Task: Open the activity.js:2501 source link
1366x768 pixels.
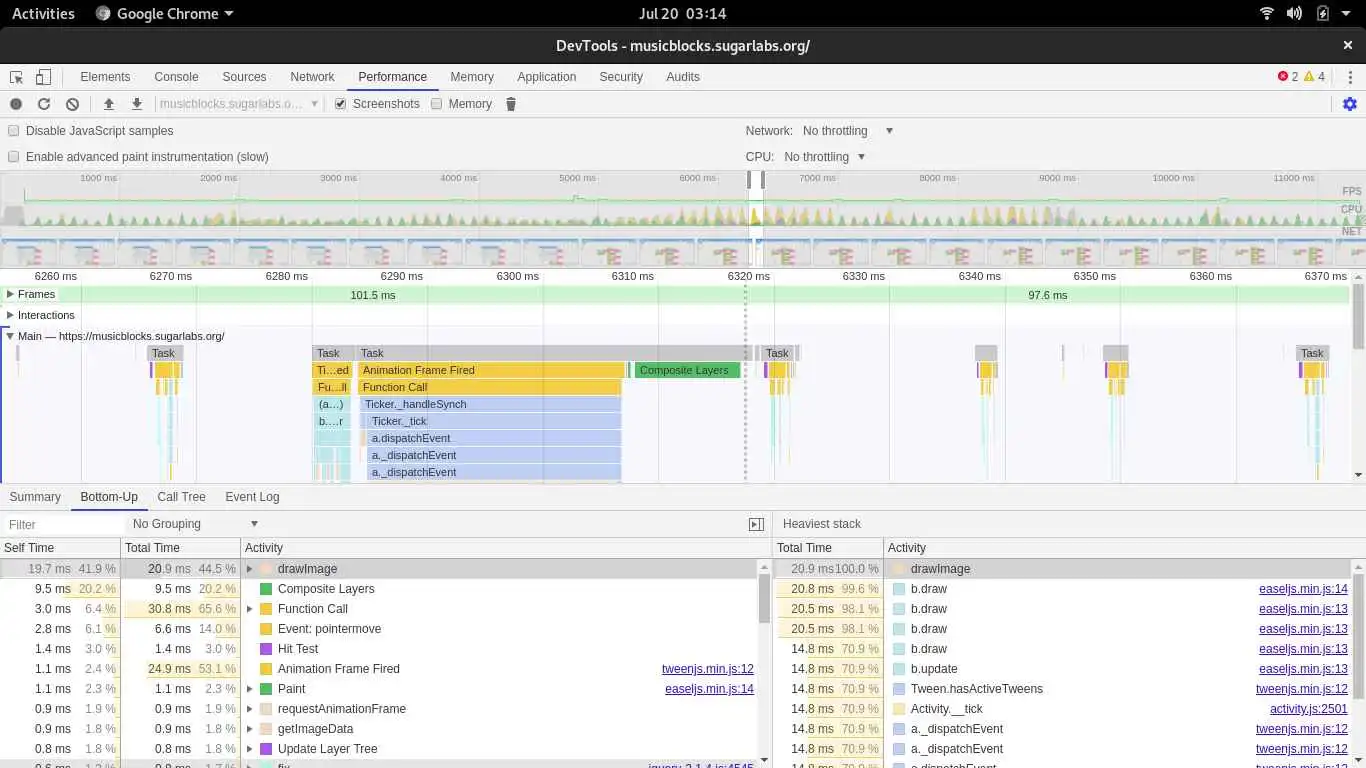Action: [1309, 709]
